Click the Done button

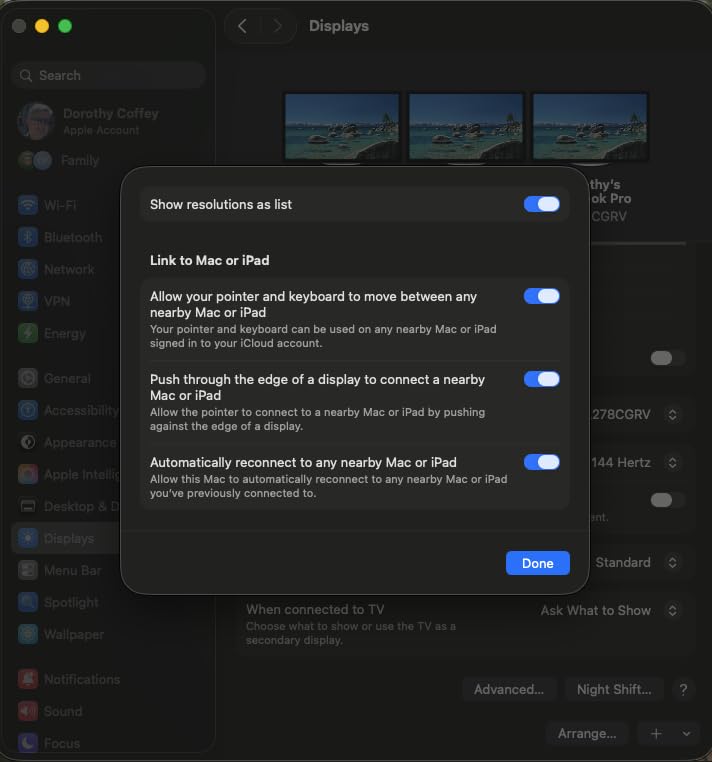click(538, 563)
